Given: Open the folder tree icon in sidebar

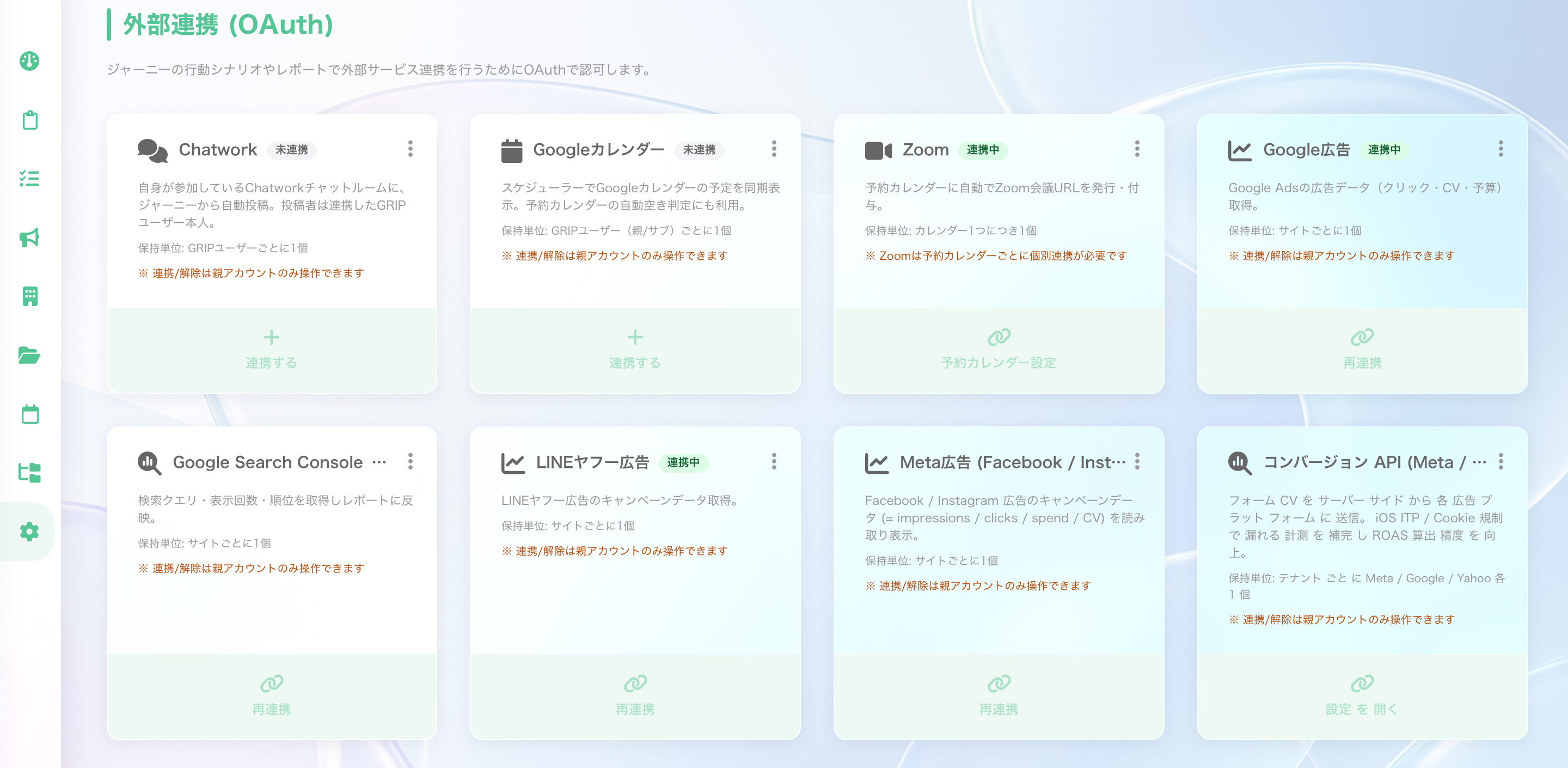Looking at the screenshot, I should (29, 473).
